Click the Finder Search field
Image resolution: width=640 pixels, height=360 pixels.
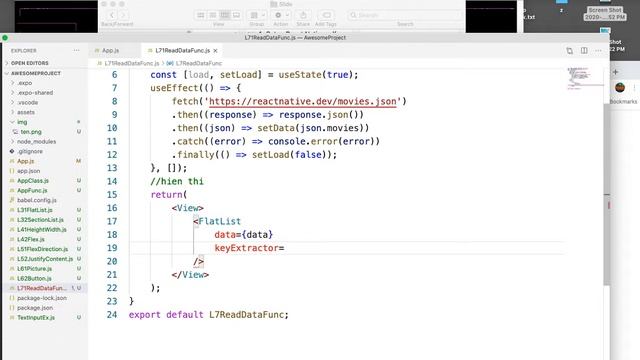[x=405, y=15]
